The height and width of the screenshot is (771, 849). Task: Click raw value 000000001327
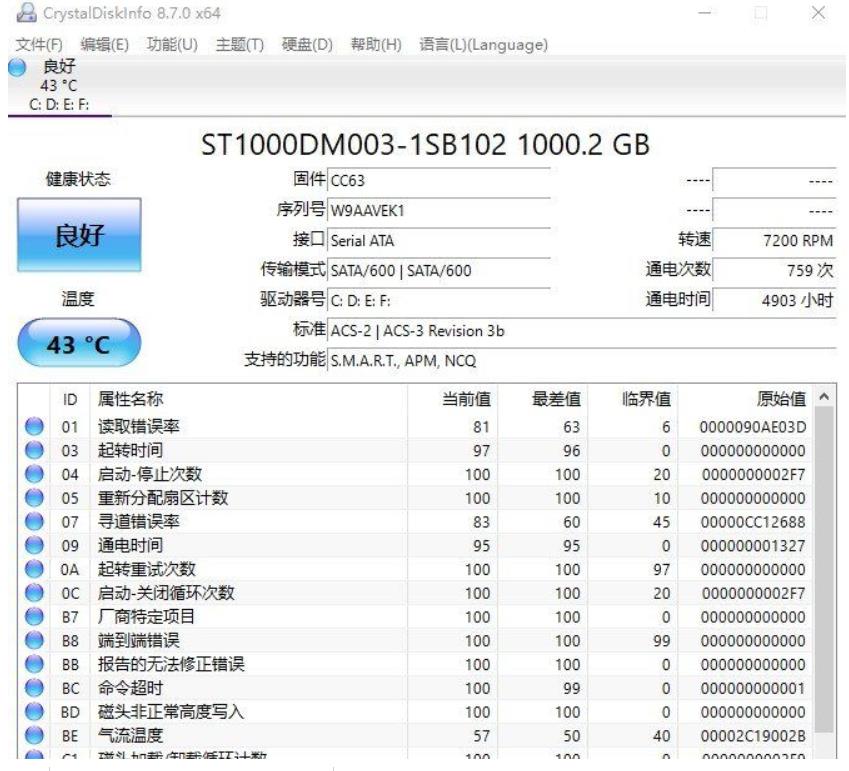coord(753,546)
